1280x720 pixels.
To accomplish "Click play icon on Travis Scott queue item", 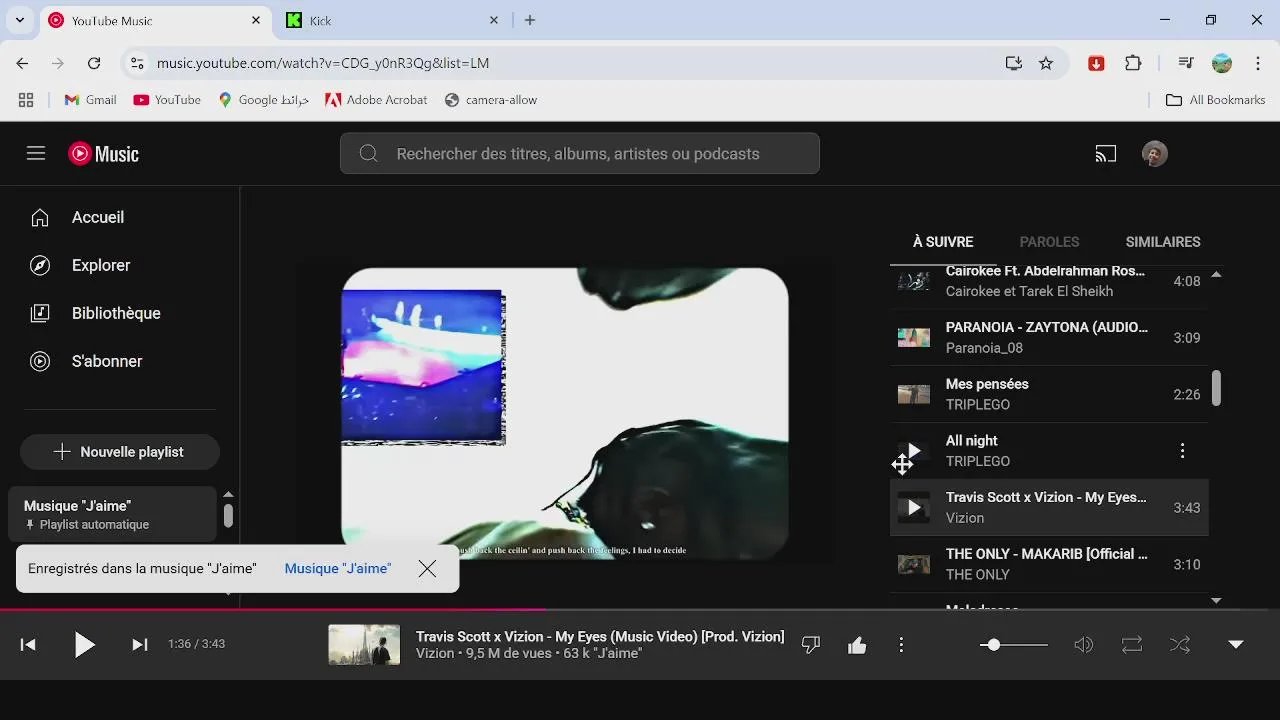I will tap(913, 508).
